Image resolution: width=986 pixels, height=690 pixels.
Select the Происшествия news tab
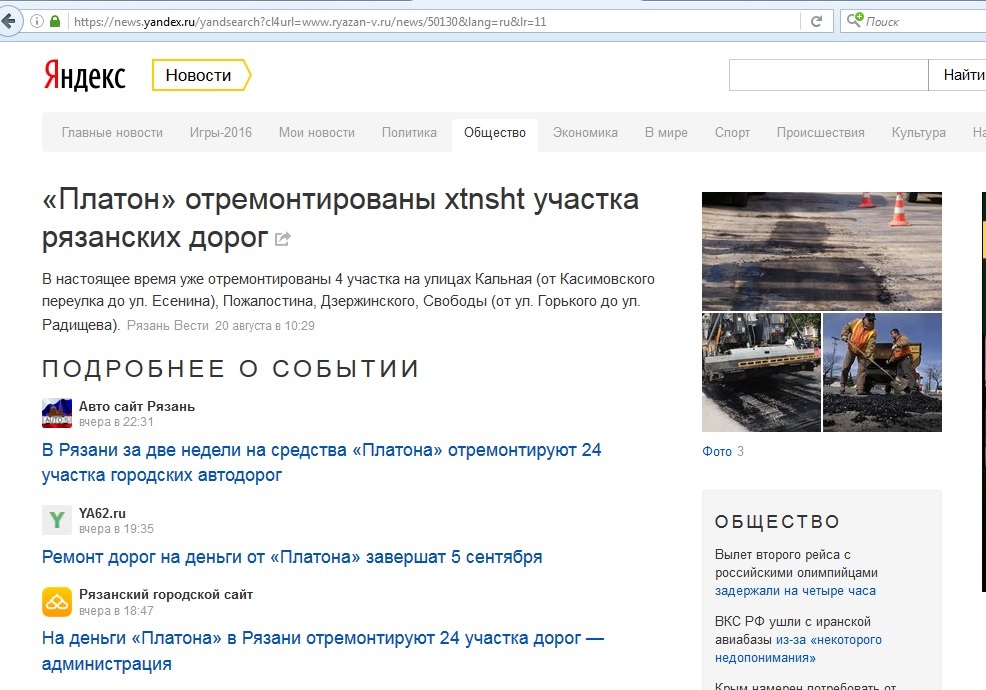(x=820, y=133)
